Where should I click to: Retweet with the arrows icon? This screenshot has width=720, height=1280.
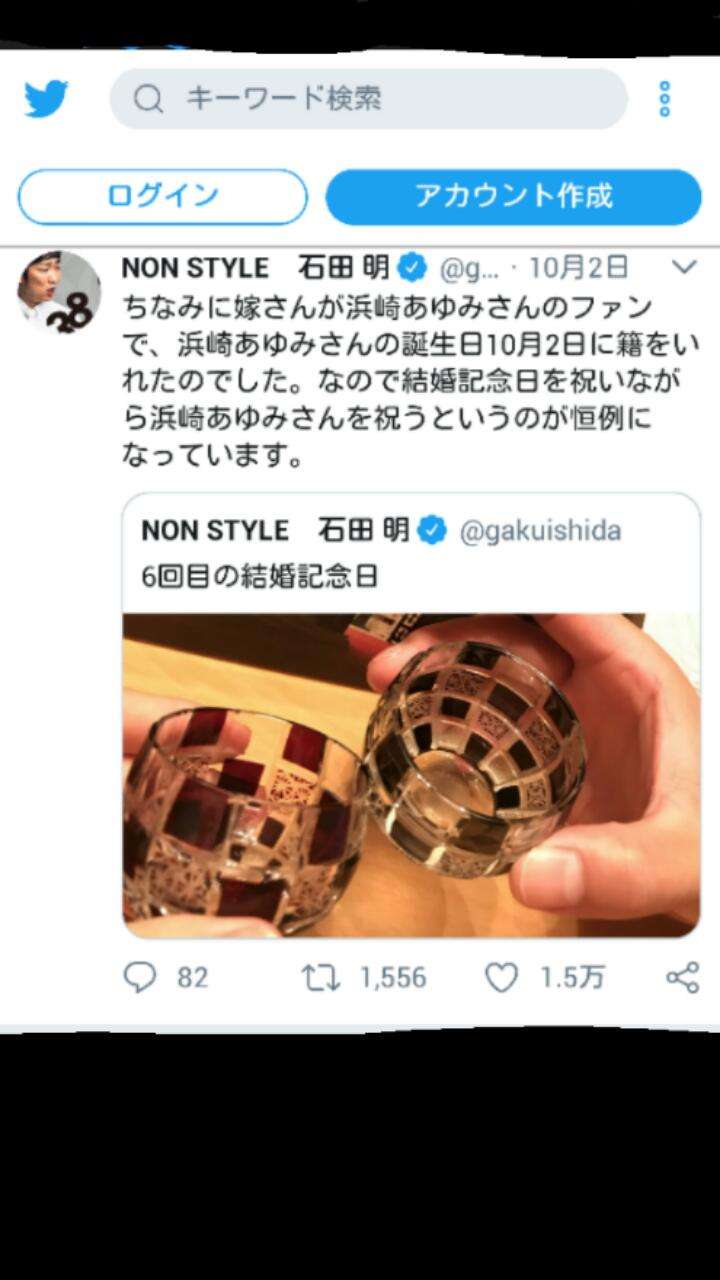click(x=321, y=977)
